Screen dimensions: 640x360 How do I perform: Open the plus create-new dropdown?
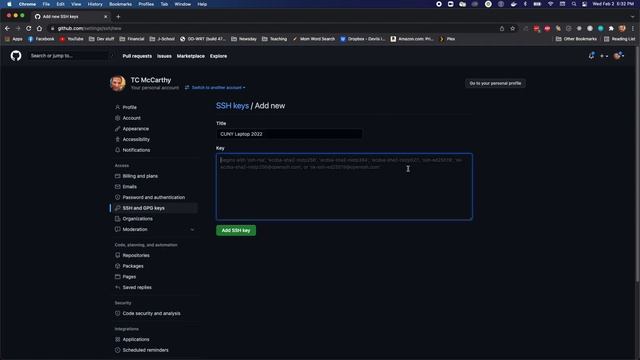(x=604, y=56)
